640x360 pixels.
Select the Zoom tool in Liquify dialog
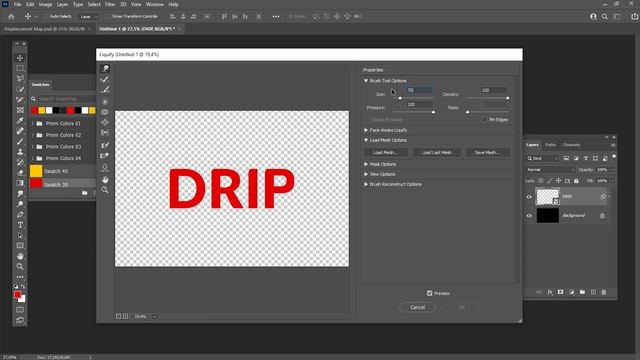point(105,190)
